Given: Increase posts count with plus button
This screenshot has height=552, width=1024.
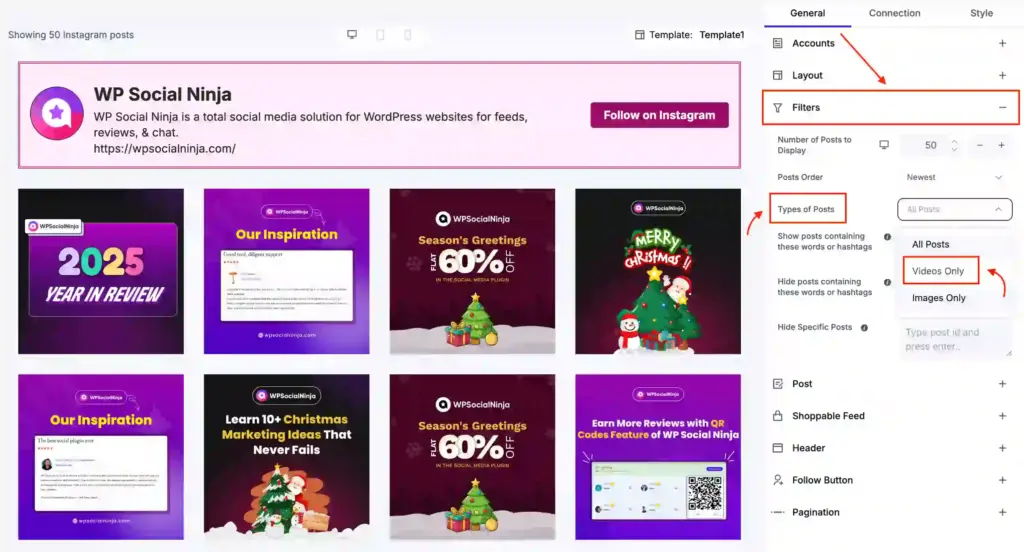Looking at the screenshot, I should (1001, 145).
